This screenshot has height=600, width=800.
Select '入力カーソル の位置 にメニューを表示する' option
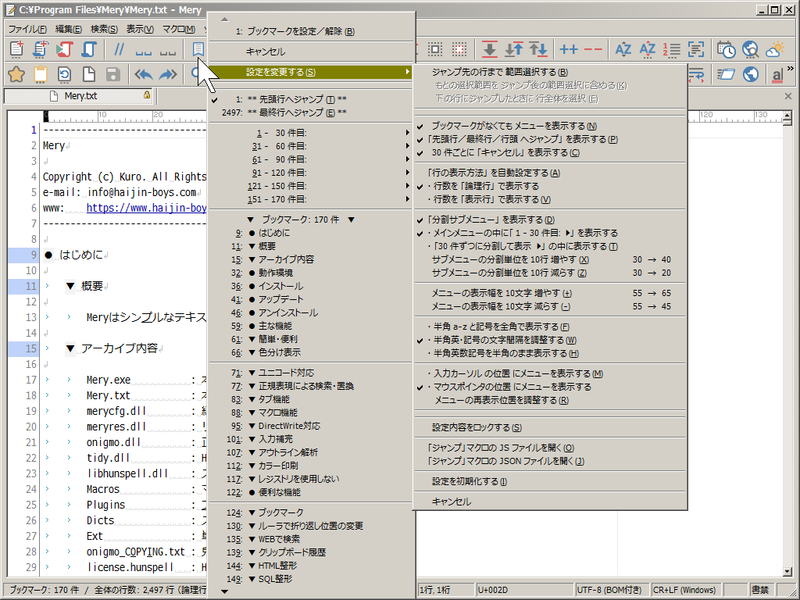[548, 373]
